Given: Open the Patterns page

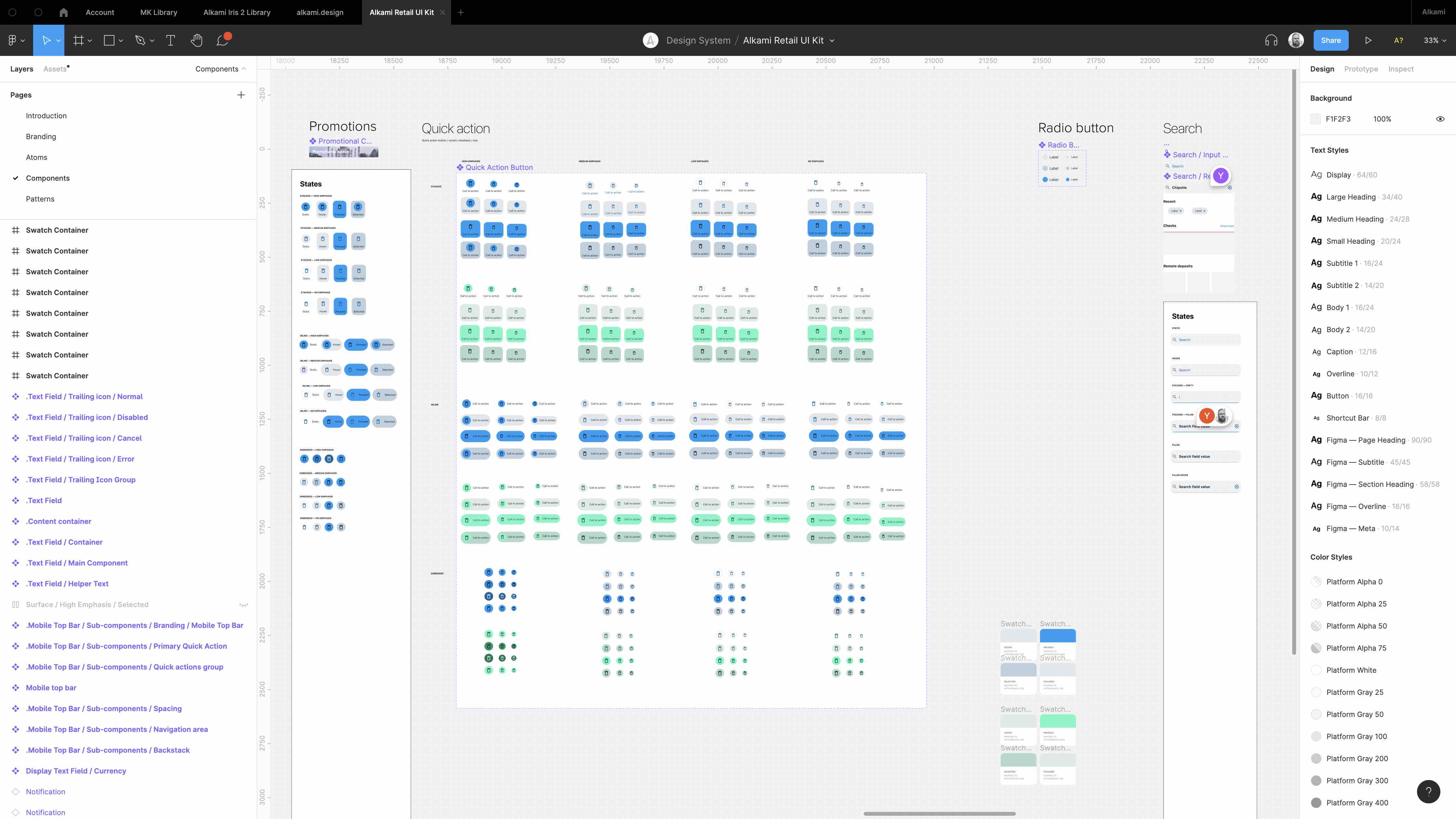Looking at the screenshot, I should 40,199.
